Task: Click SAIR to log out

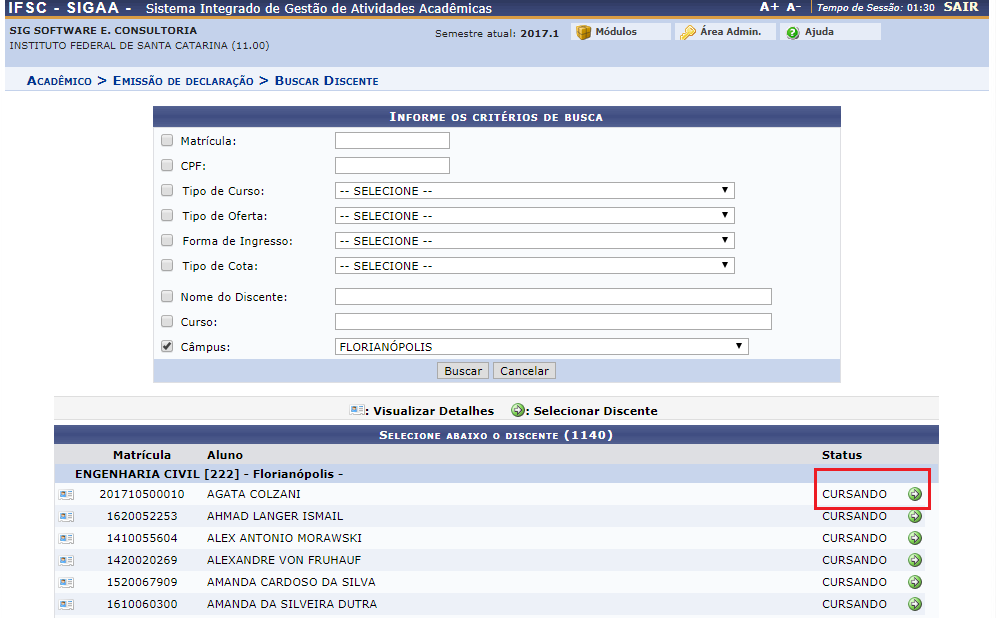Action: point(960,7)
